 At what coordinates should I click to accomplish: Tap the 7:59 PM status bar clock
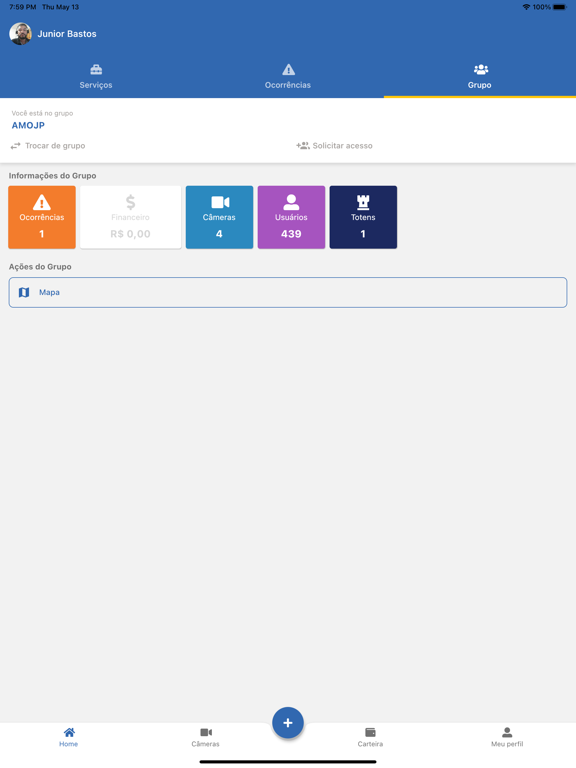pos(23,7)
